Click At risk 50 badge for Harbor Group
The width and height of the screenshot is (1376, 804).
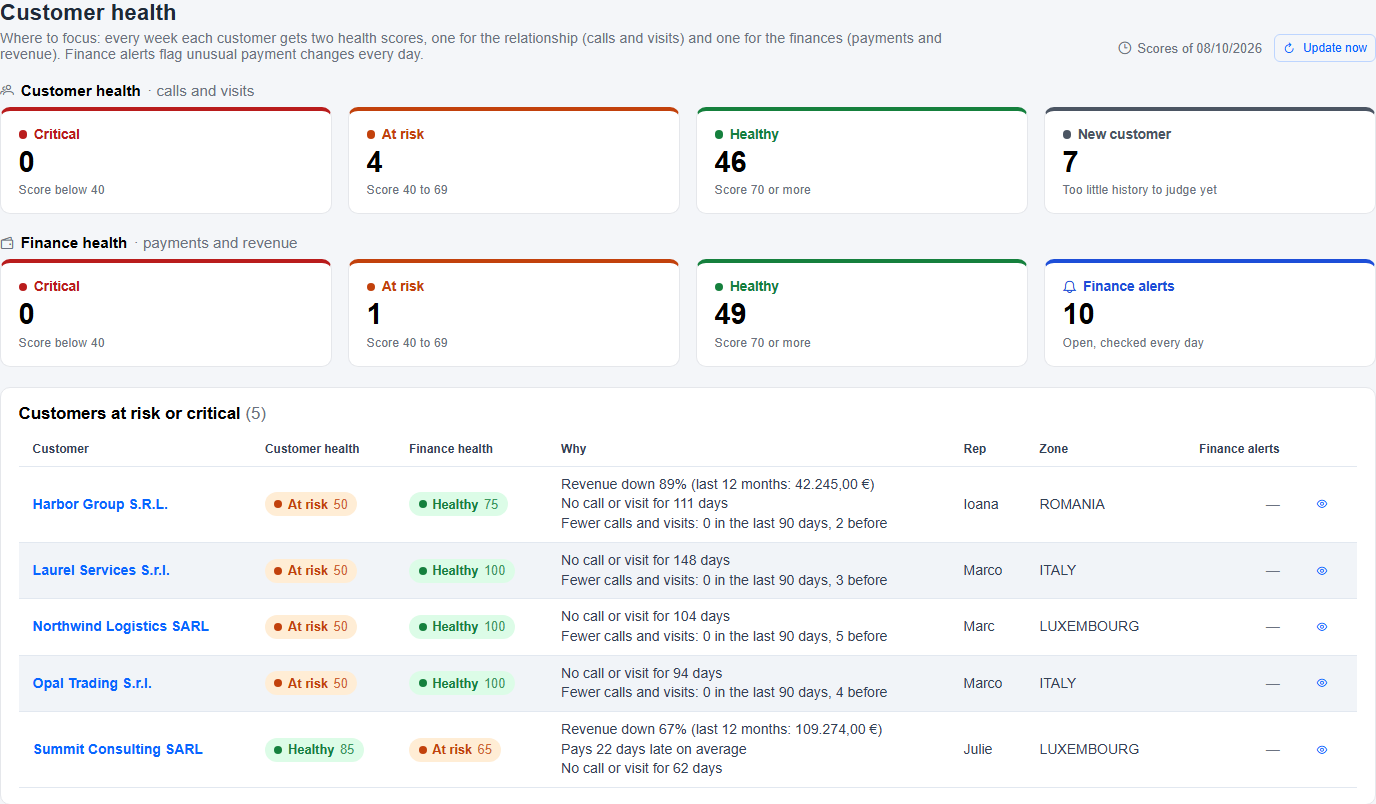click(311, 504)
